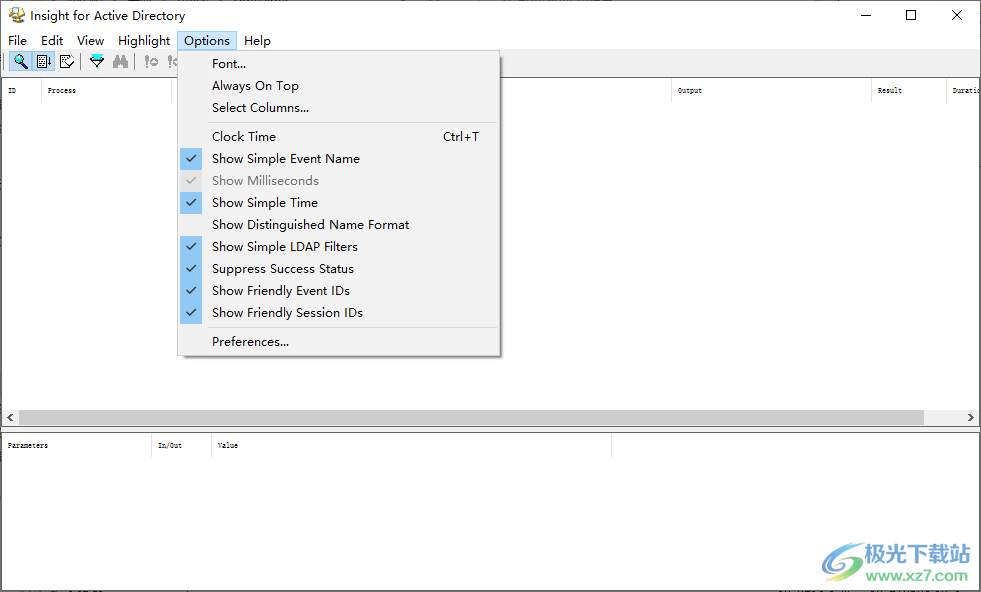Click the Value column header

[x=412, y=445]
